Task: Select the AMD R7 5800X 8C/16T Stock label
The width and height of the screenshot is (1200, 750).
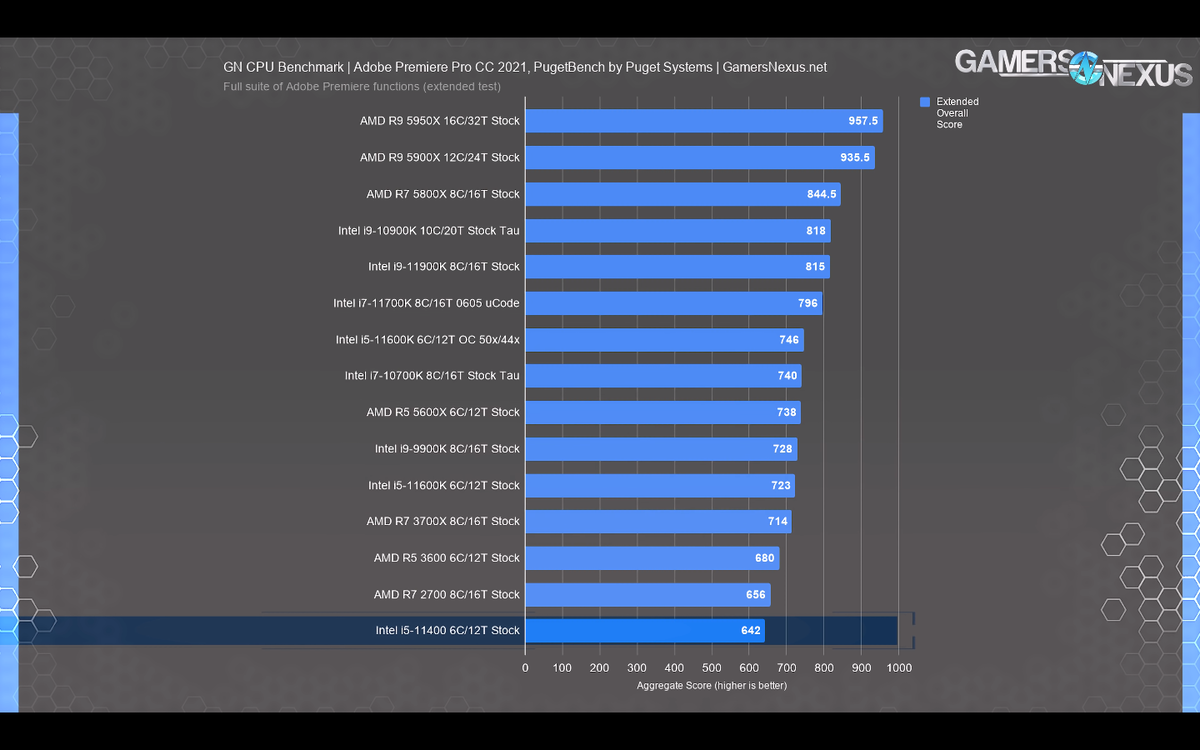Action: (x=443, y=194)
